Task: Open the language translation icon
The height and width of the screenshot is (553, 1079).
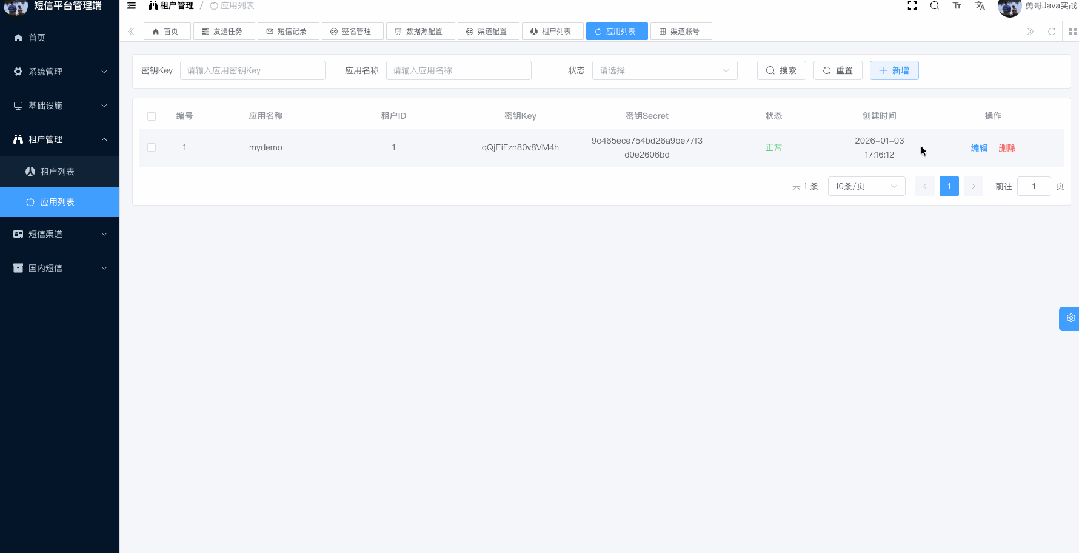Action: point(980,6)
